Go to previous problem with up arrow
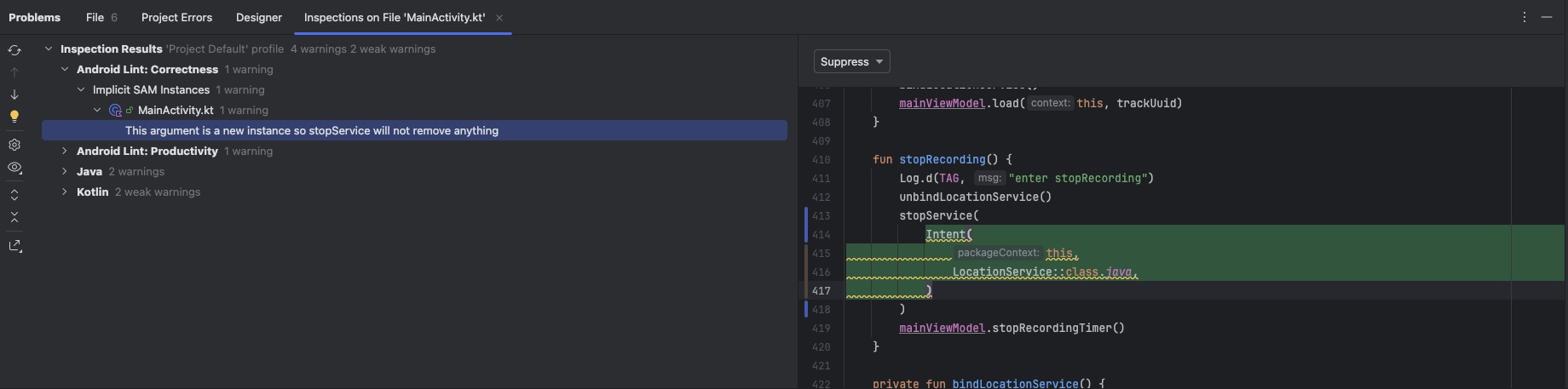 point(14,72)
